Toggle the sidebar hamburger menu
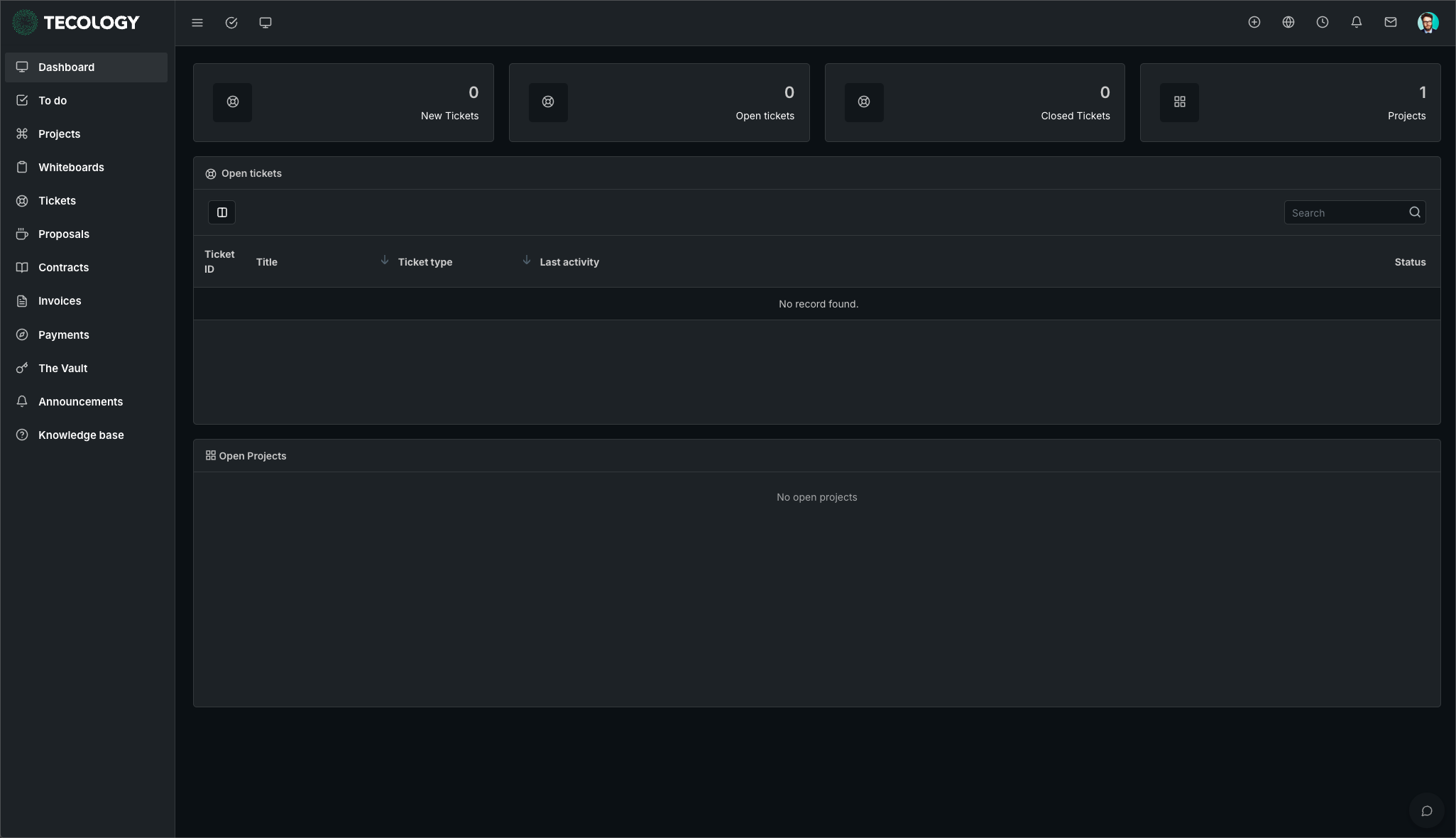This screenshot has width=1456, height=838. pyautogui.click(x=197, y=23)
